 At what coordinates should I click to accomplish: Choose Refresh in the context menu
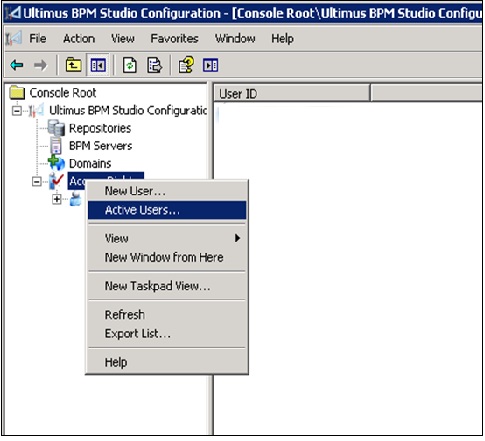click(x=167, y=314)
